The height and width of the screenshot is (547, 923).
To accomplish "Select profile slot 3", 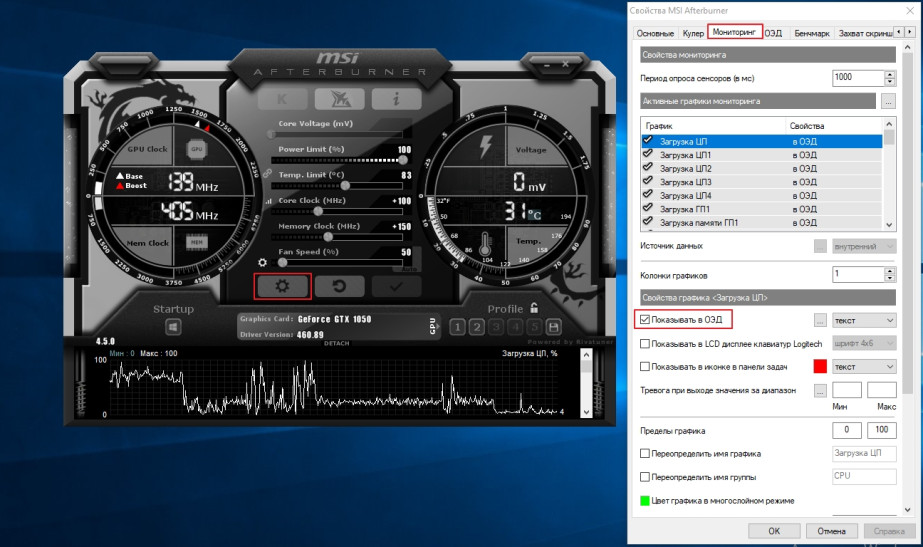I will [x=496, y=327].
